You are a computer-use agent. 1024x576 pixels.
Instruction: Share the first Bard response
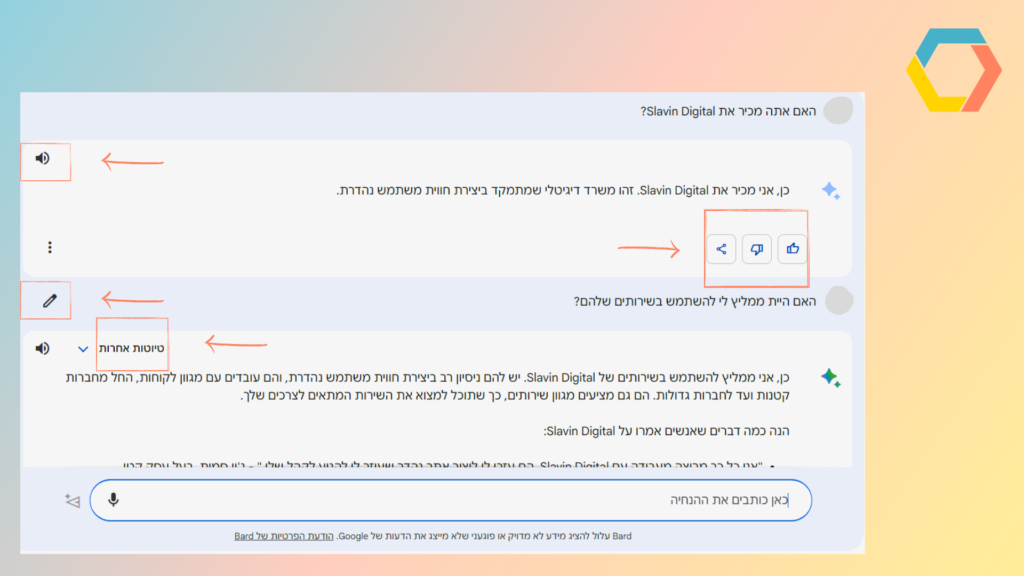pos(721,249)
